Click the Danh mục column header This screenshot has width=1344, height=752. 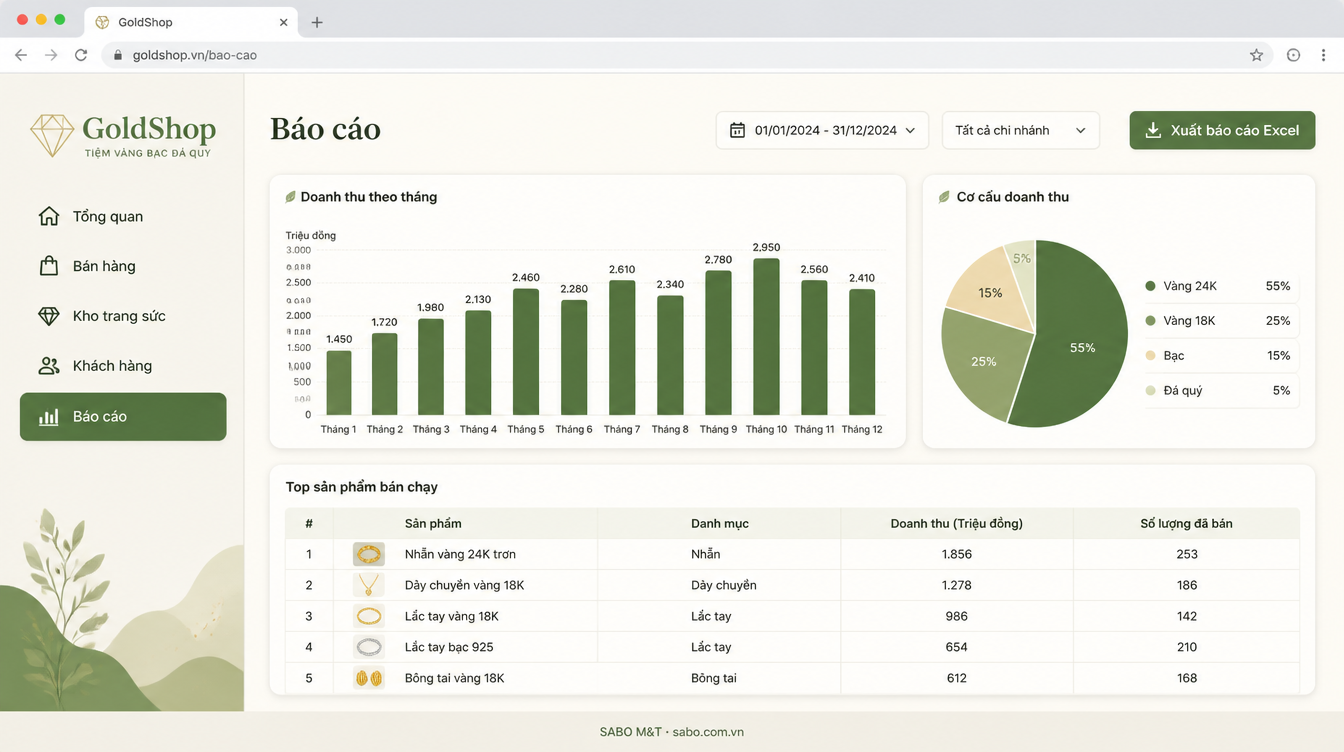(720, 524)
